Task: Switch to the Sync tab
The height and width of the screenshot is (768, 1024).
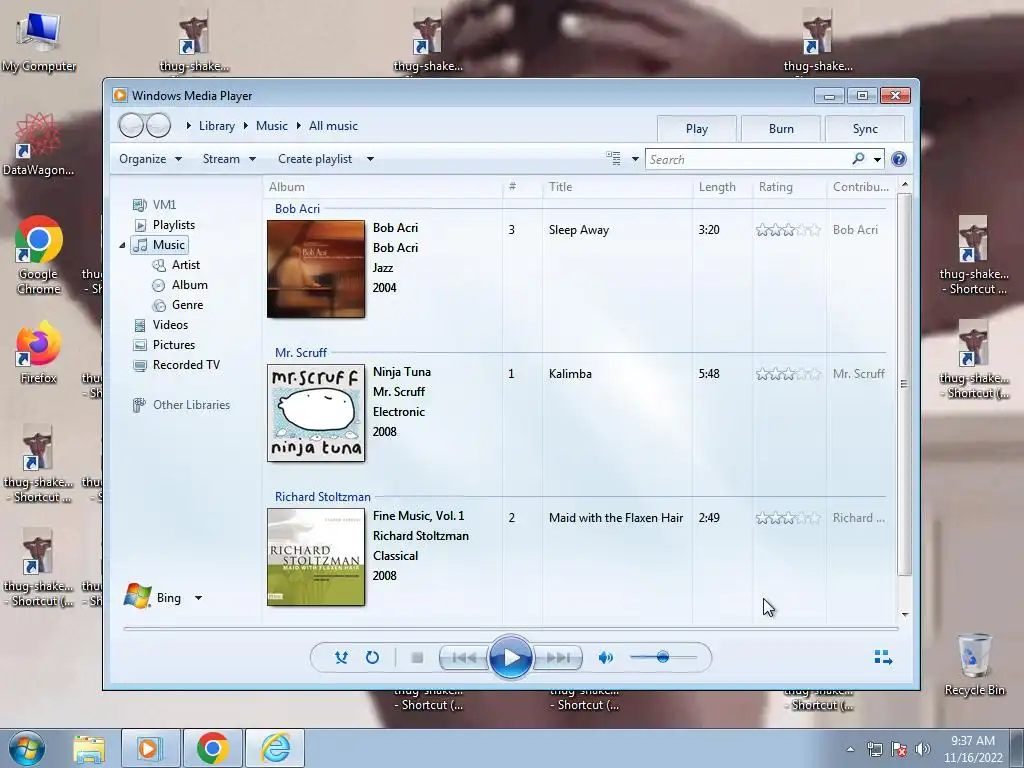Action: click(865, 129)
